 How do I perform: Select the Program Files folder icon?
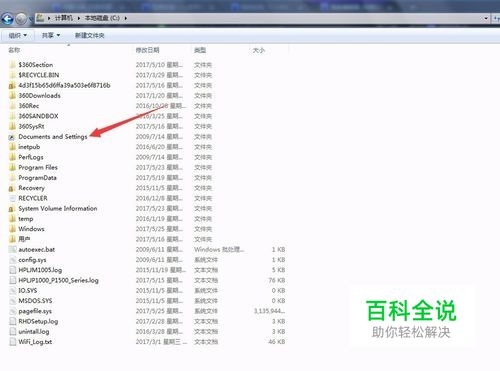(12, 167)
